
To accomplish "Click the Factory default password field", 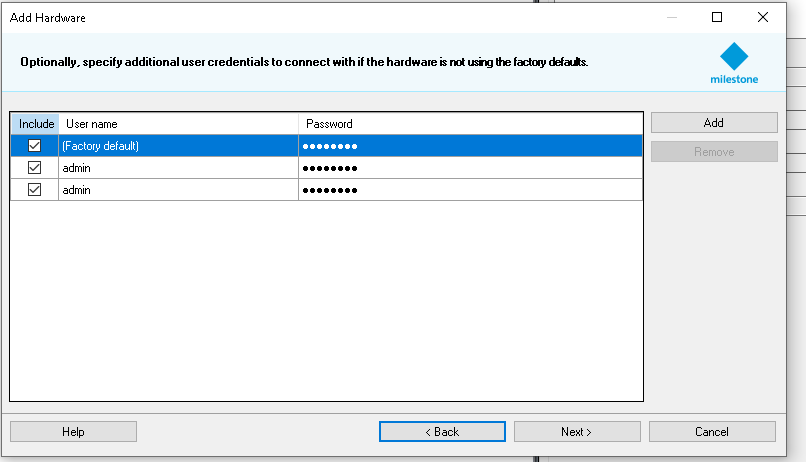I will pos(470,146).
